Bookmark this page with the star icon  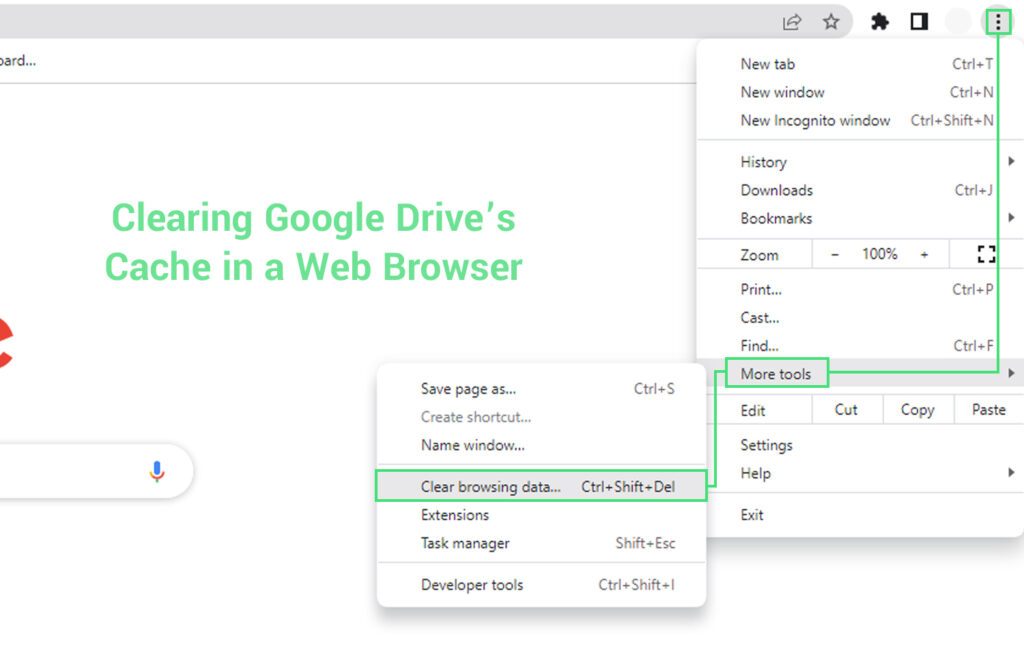point(831,22)
